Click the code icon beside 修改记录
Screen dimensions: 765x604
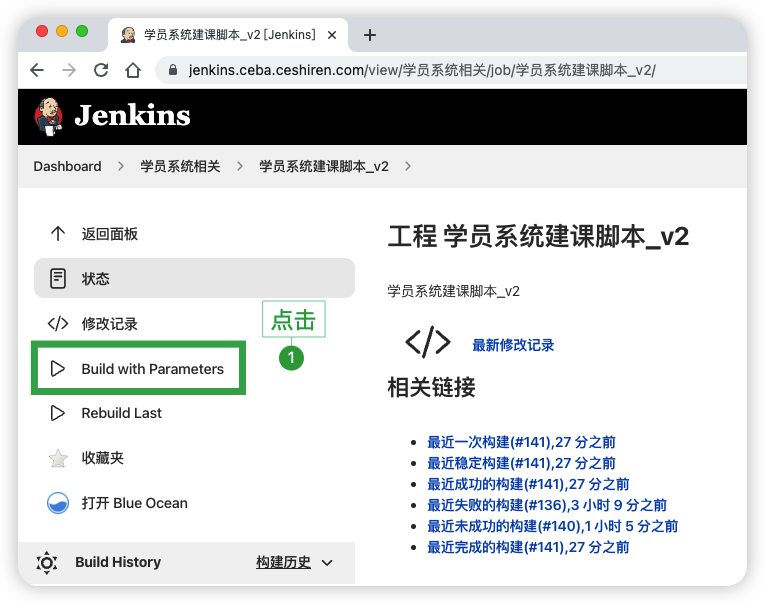click(x=58, y=323)
